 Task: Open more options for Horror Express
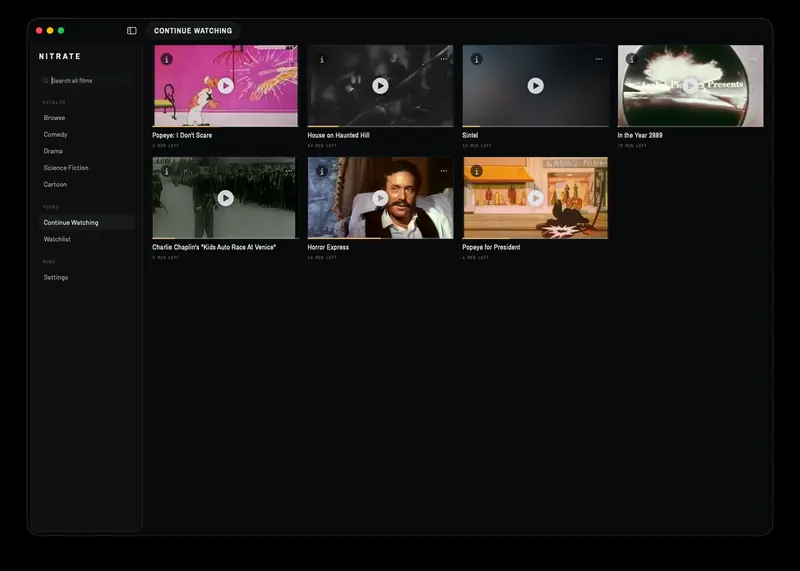[444, 171]
